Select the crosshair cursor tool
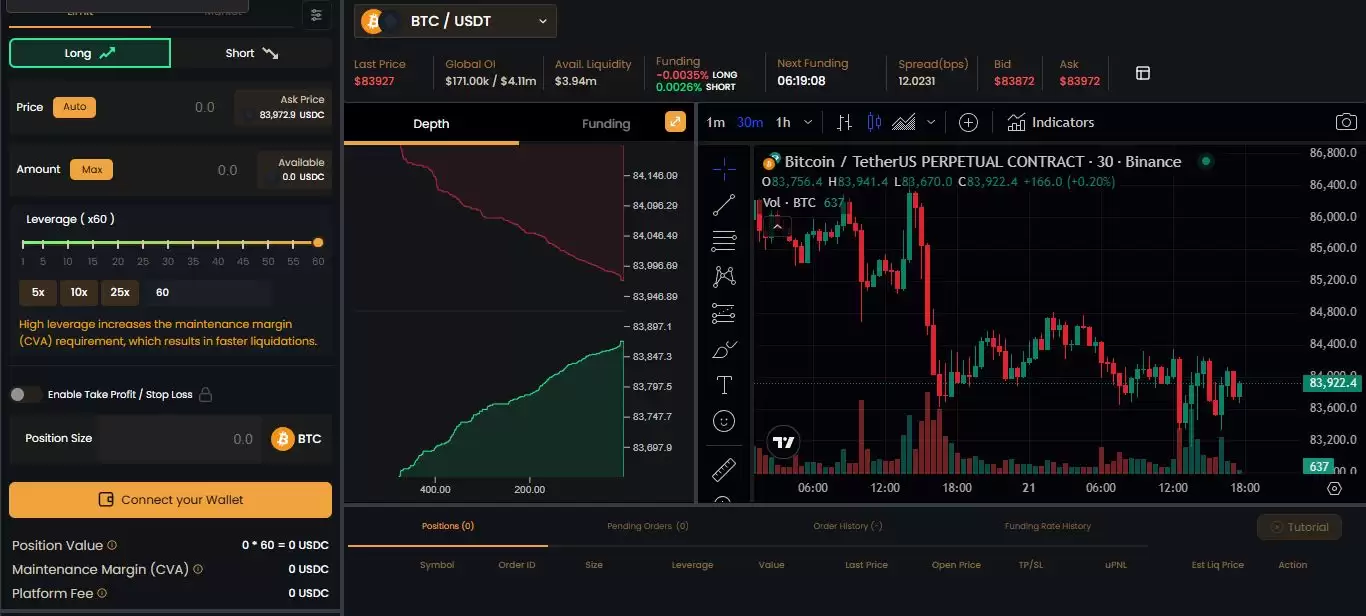1366x616 pixels. tap(724, 168)
